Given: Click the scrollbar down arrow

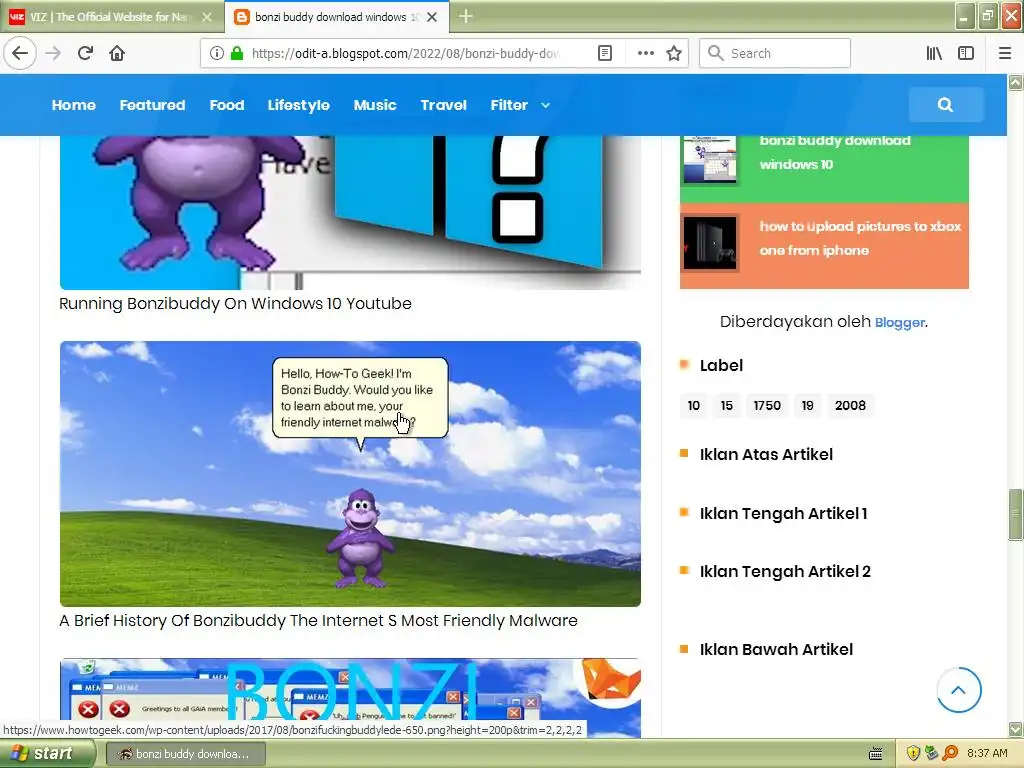Looking at the screenshot, I should [x=1015, y=729].
